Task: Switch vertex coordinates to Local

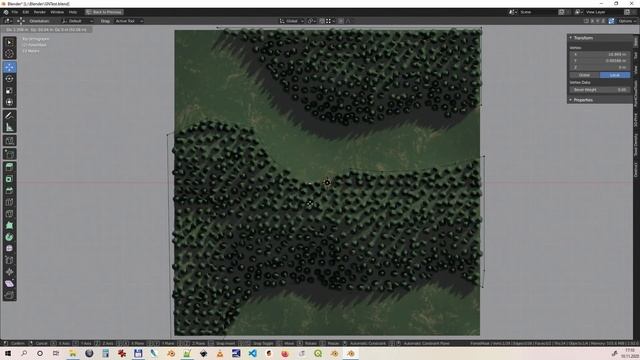Action: pos(615,75)
